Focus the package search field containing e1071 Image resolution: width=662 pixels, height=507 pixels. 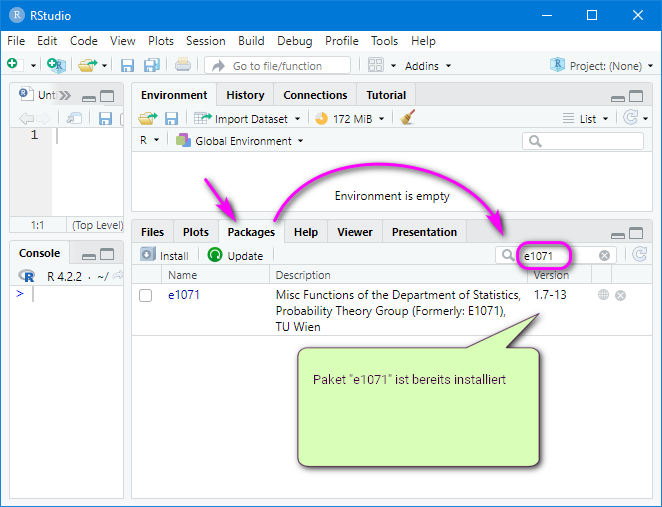coord(556,255)
